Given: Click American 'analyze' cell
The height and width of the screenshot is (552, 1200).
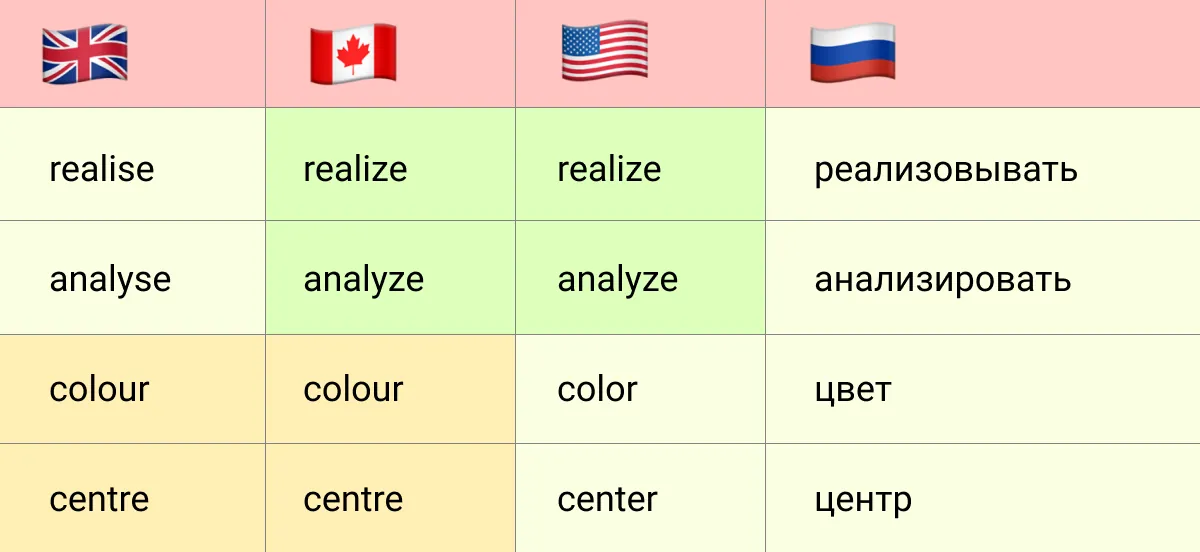Looking at the screenshot, I should [x=640, y=277].
